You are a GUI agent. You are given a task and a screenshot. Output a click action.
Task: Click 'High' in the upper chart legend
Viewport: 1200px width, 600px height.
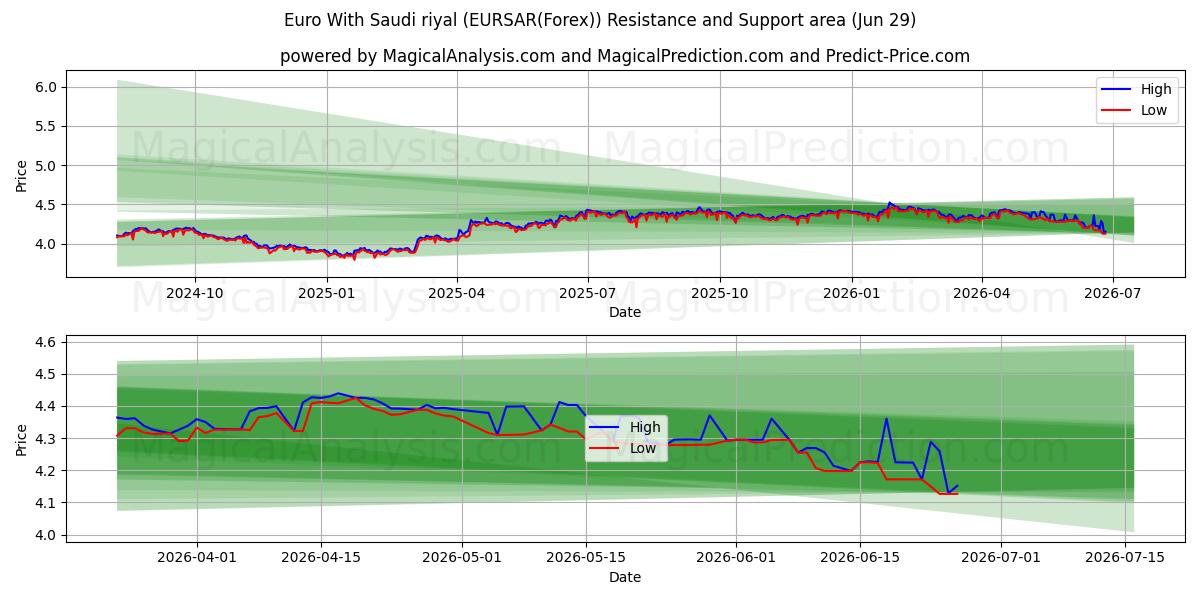pos(1156,89)
